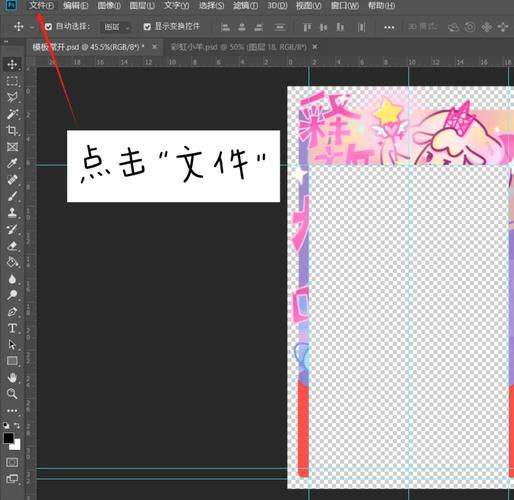
Task: Open the 编辑 menu
Action: click(76, 6)
